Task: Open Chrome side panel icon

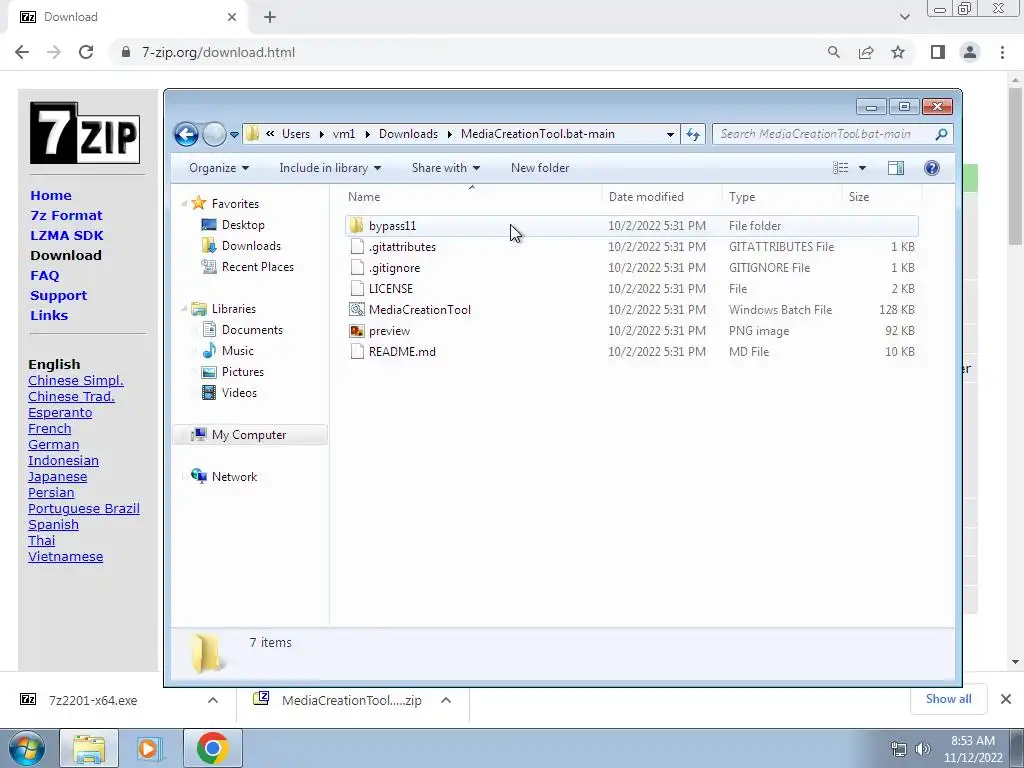Action: click(x=938, y=52)
